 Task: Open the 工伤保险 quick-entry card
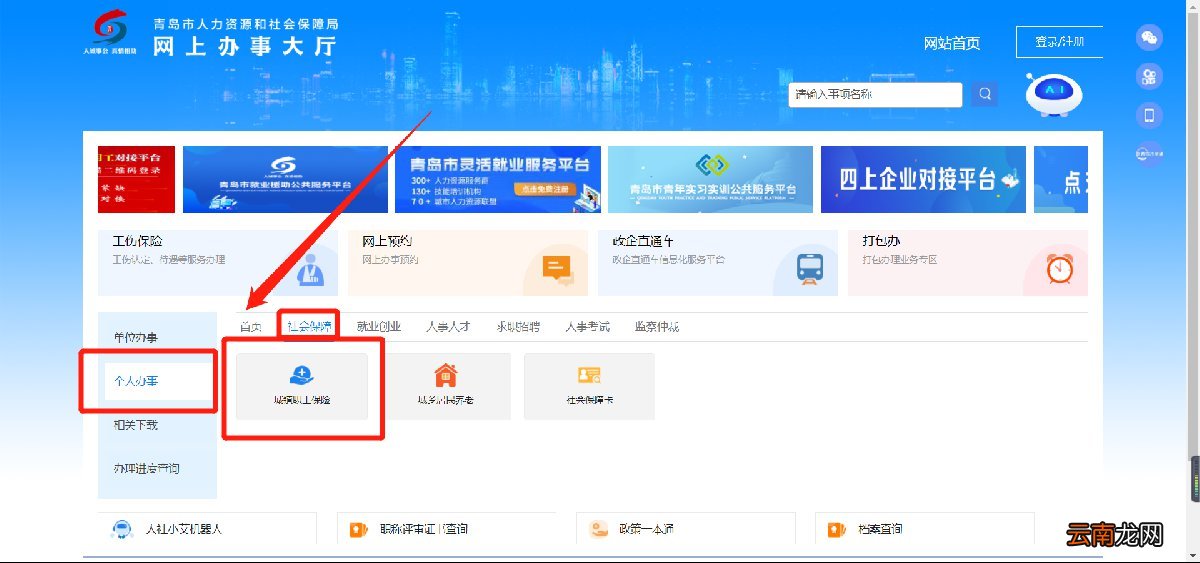217,263
